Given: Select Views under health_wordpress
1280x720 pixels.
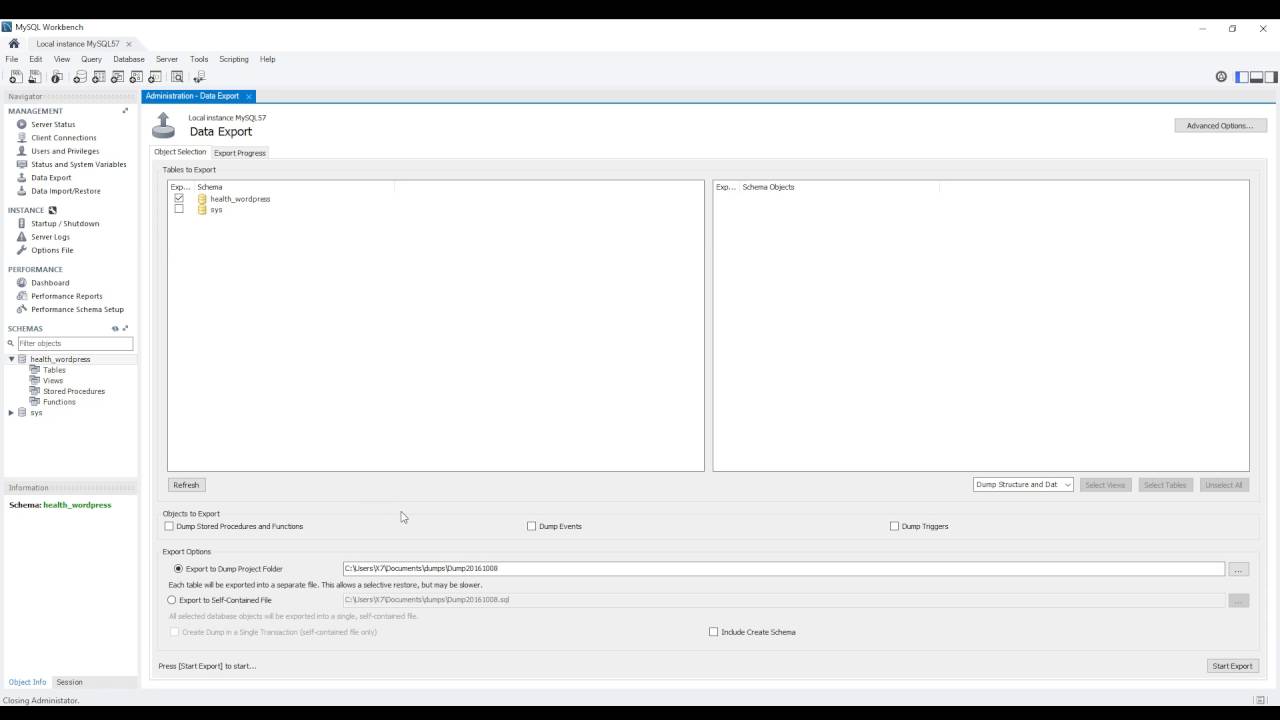Looking at the screenshot, I should [x=53, y=381].
